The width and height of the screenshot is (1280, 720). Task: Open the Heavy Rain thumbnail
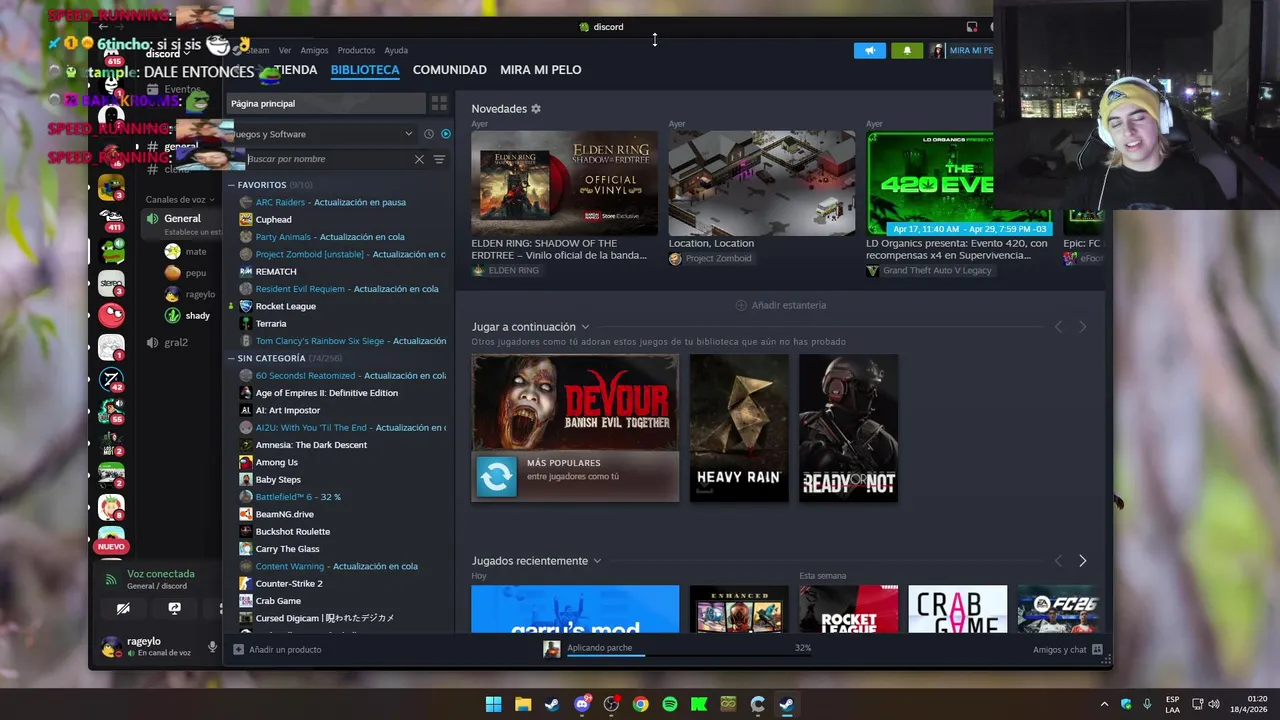739,428
